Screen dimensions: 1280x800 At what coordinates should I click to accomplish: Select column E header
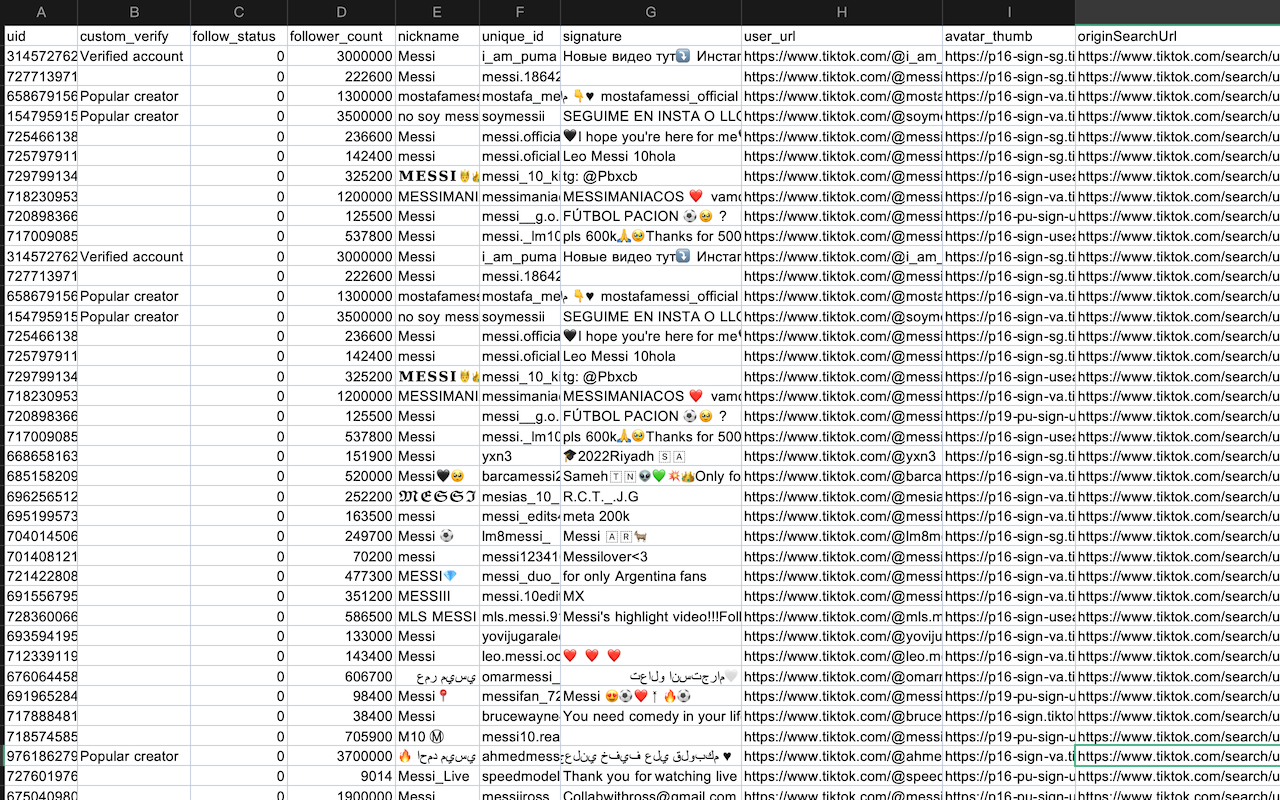[x=437, y=12]
